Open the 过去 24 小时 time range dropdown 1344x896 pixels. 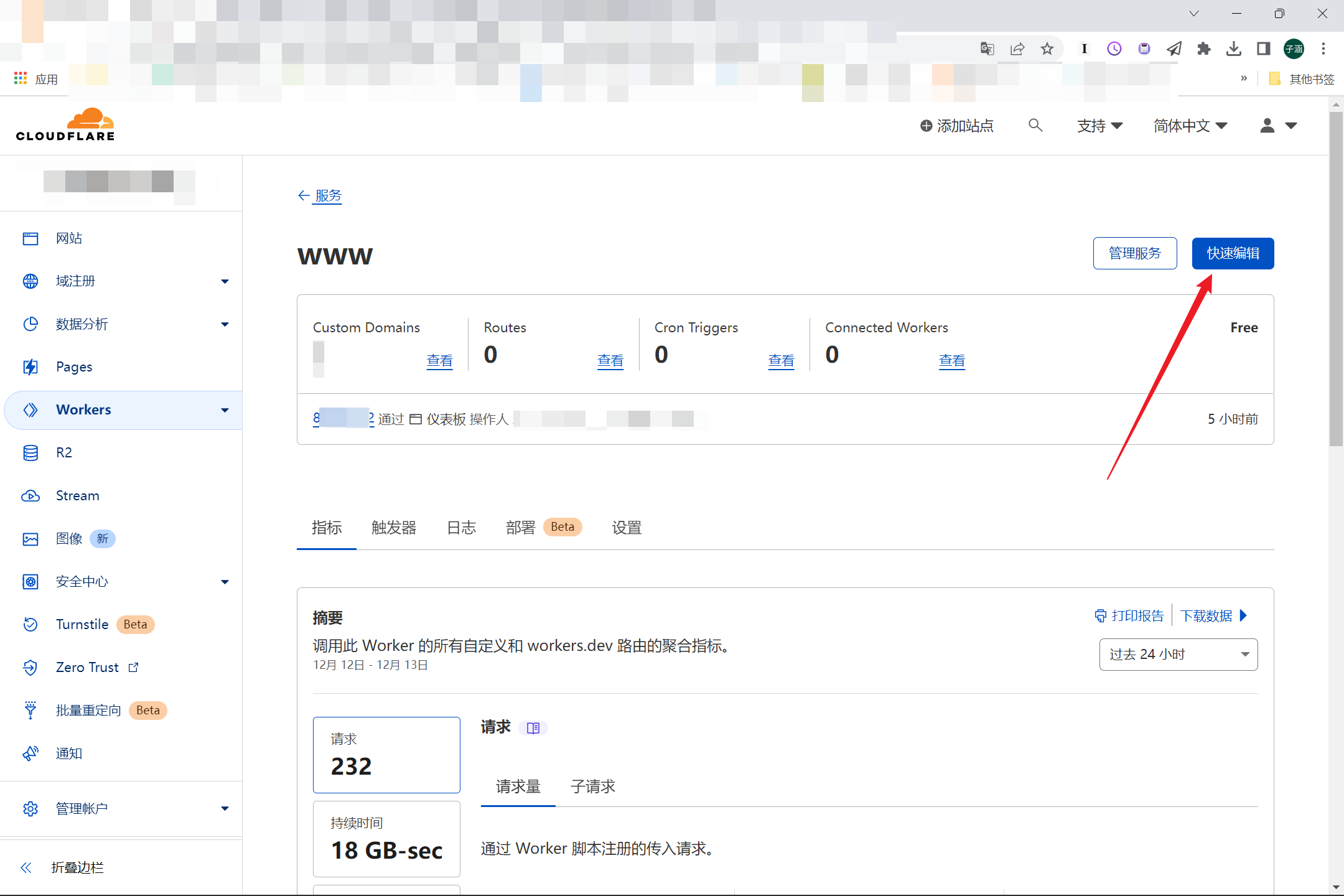pyautogui.click(x=1178, y=655)
